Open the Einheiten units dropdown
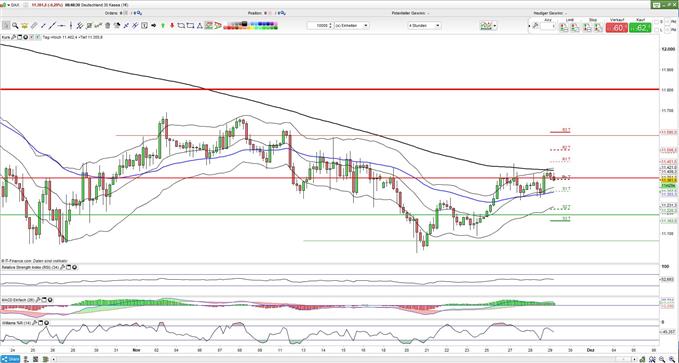This screenshot has width=679, height=363. coord(351,26)
